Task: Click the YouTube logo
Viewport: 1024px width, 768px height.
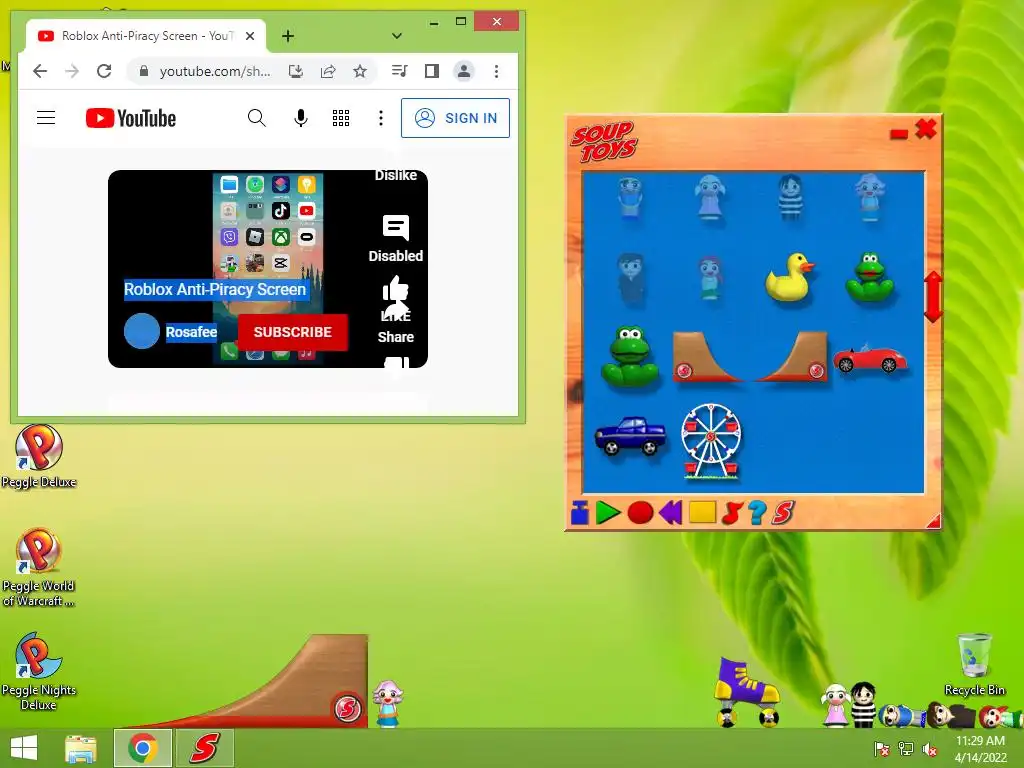Action: (x=131, y=118)
